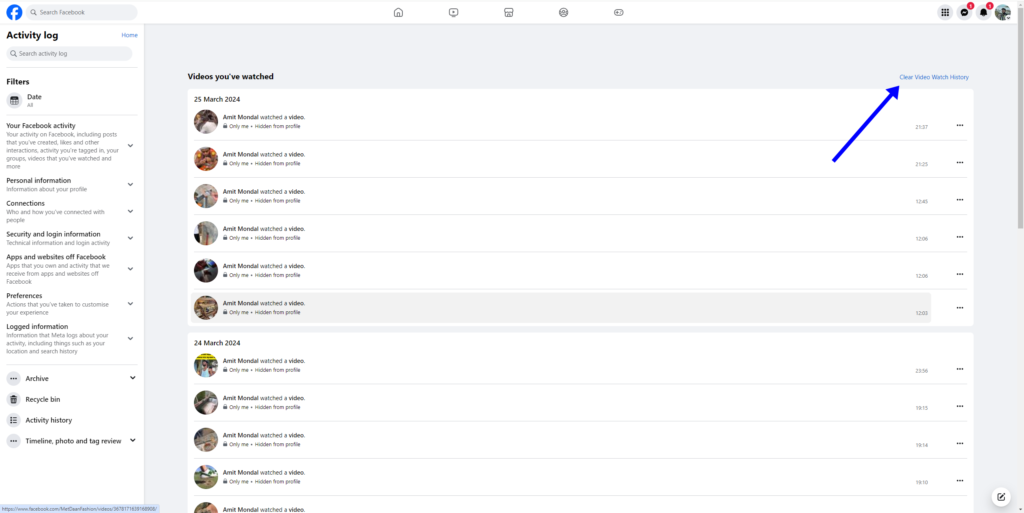The image size is (1024, 513).
Task: Expand Your Facebook activity section
Action: pyautogui.click(x=130, y=146)
